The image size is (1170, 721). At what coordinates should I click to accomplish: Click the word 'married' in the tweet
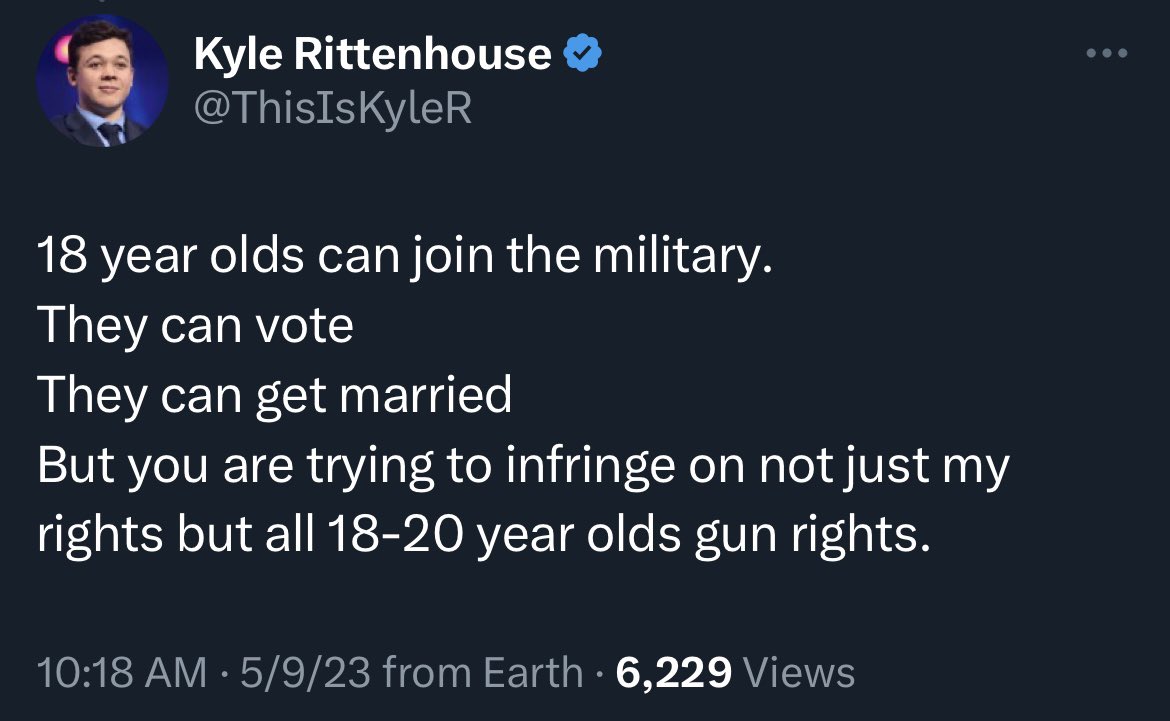(426, 395)
